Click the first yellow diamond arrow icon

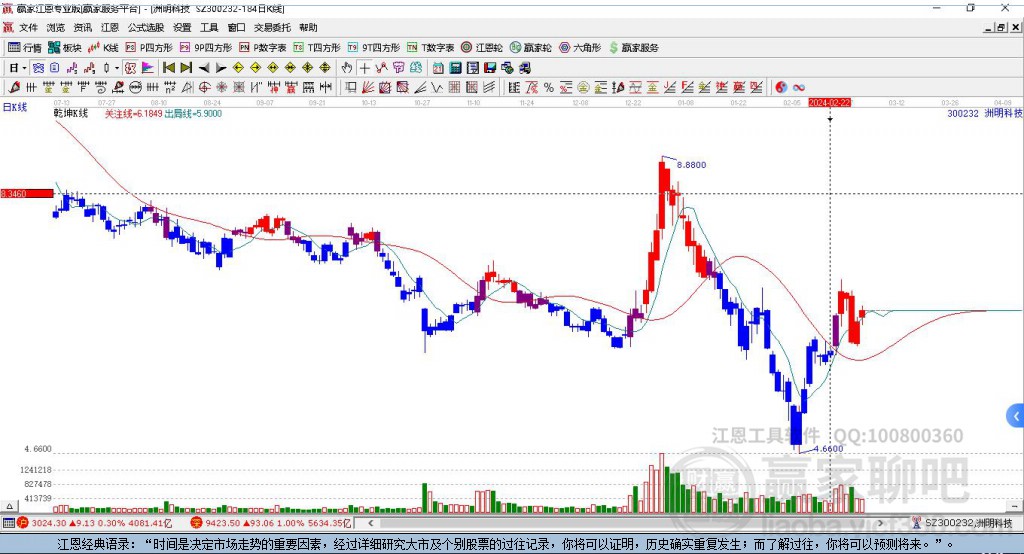tap(238, 68)
